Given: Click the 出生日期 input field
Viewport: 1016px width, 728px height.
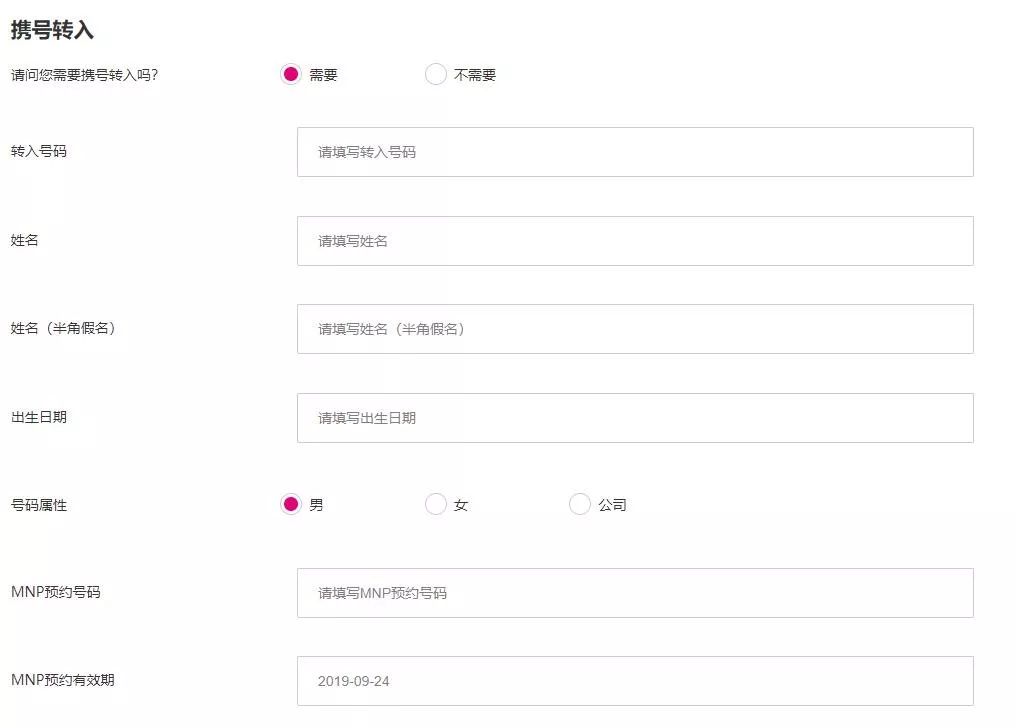Looking at the screenshot, I should point(636,417).
